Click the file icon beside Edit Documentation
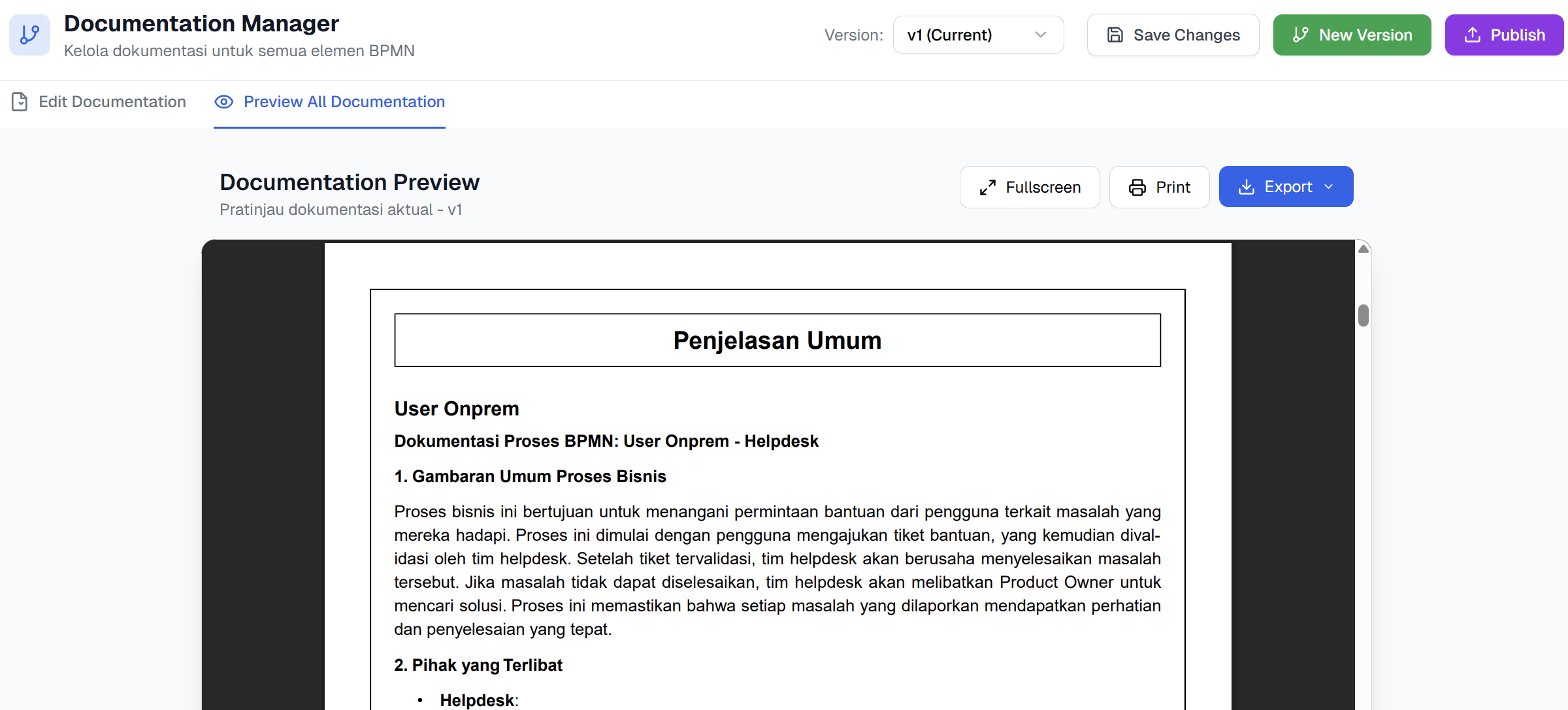This screenshot has height=710, width=1568. pyautogui.click(x=20, y=102)
